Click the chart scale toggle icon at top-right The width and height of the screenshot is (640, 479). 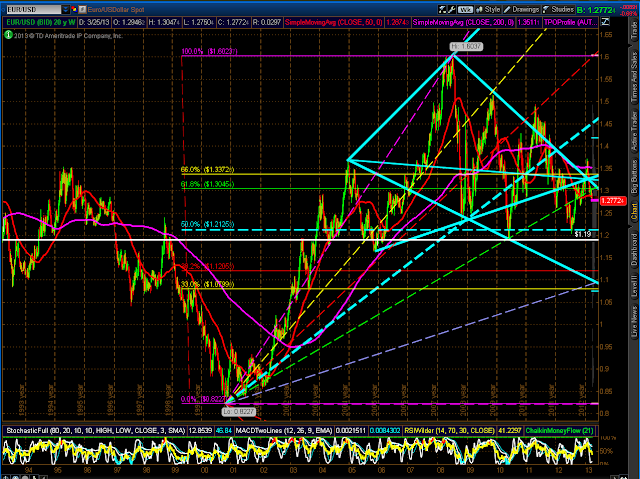pos(604,22)
